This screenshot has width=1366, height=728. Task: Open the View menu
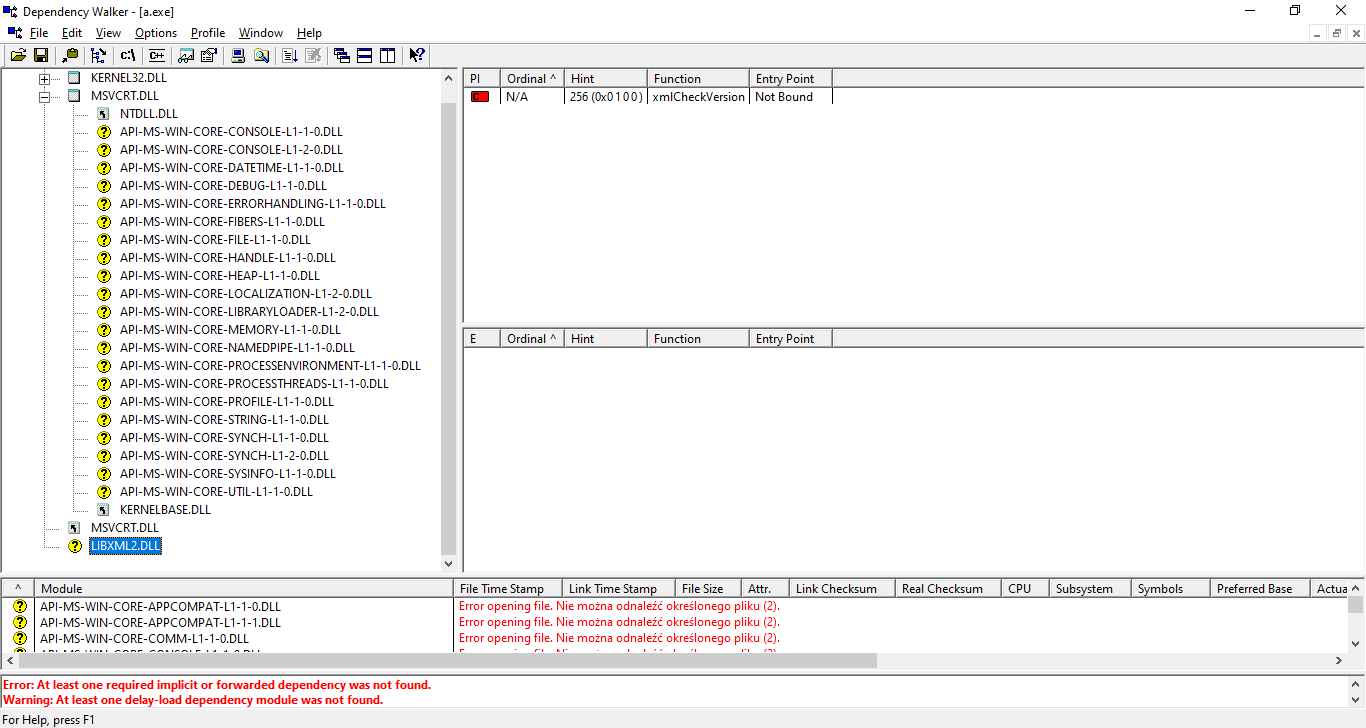[x=108, y=33]
